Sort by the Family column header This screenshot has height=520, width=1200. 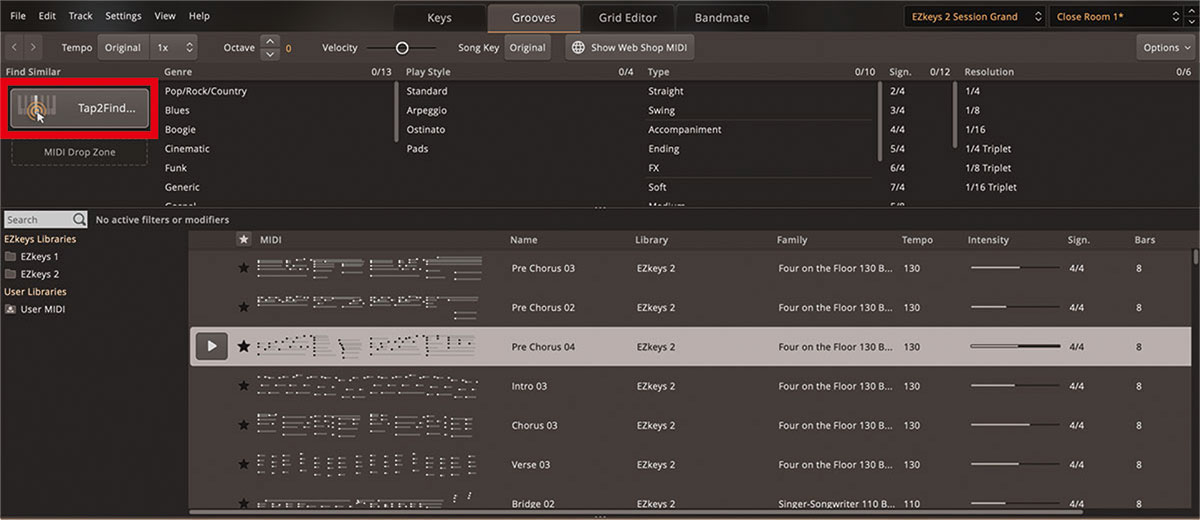(791, 240)
